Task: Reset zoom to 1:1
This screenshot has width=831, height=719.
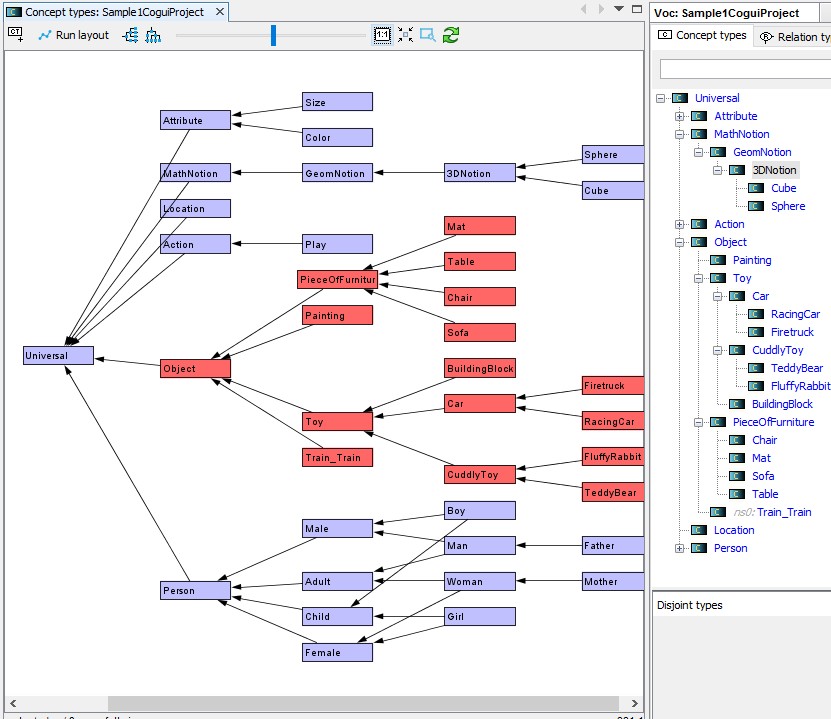Action: click(x=382, y=35)
